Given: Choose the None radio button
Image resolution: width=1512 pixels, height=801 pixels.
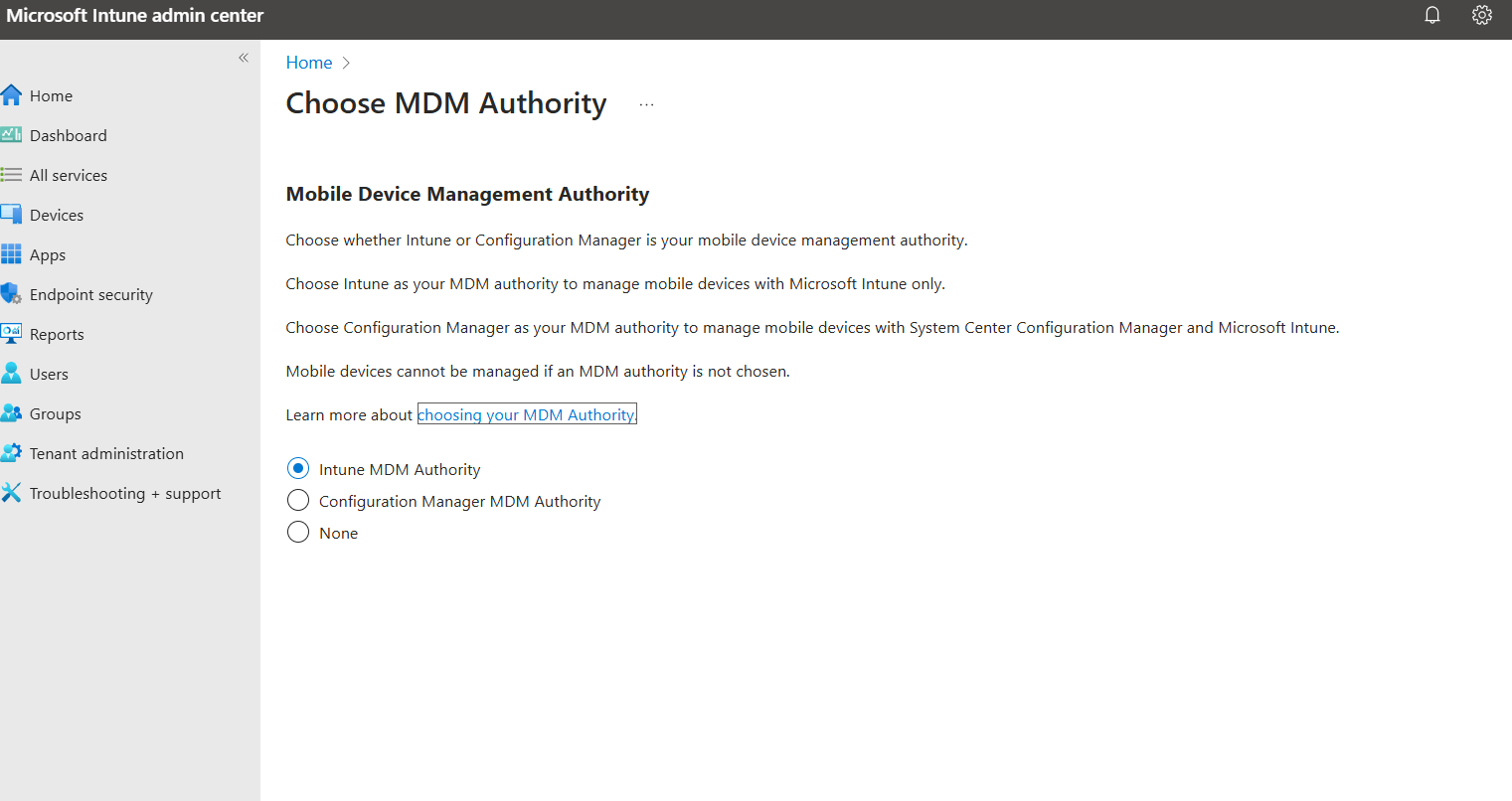Looking at the screenshot, I should point(298,532).
